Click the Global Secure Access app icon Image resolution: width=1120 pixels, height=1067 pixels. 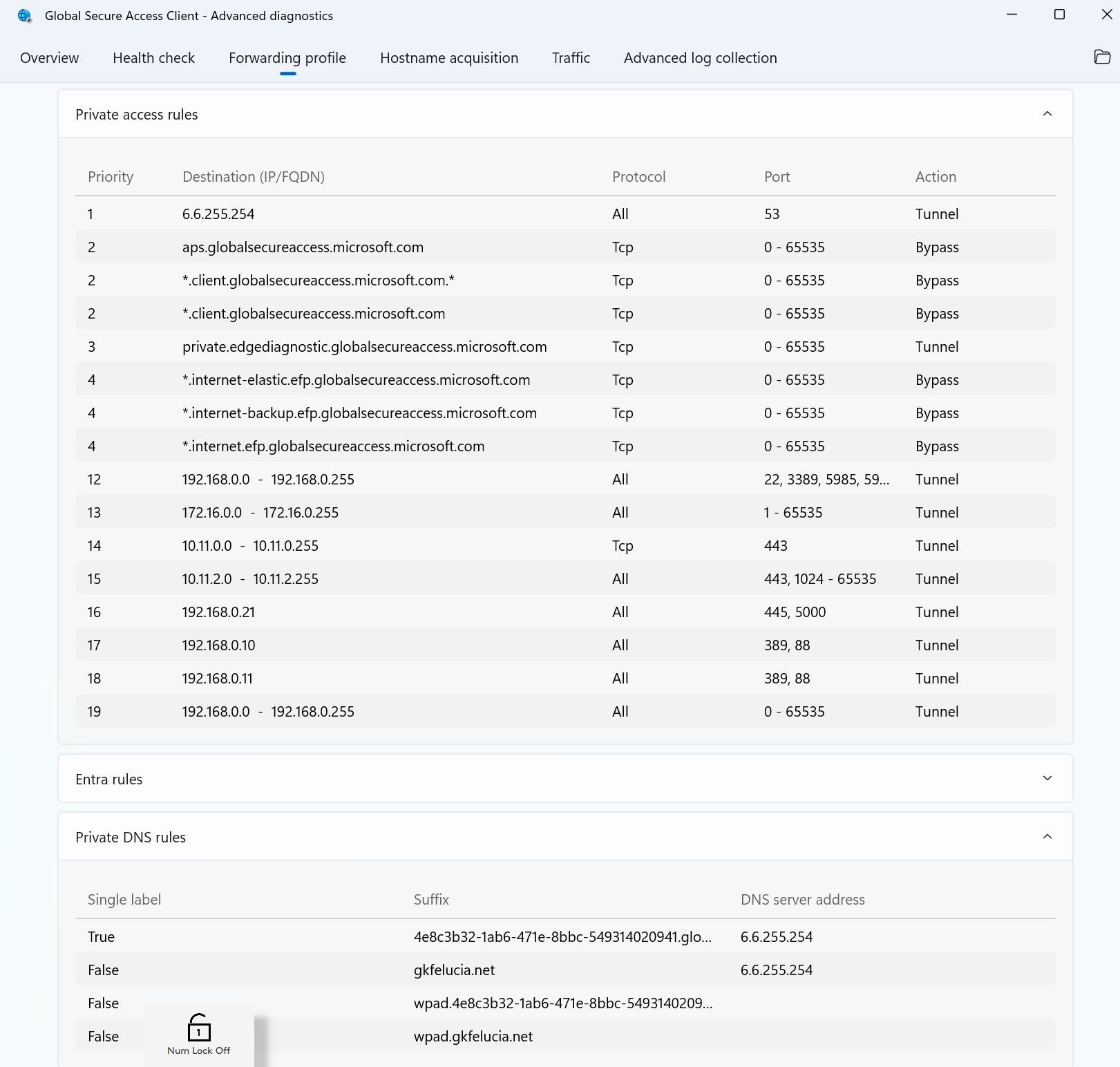click(25, 16)
